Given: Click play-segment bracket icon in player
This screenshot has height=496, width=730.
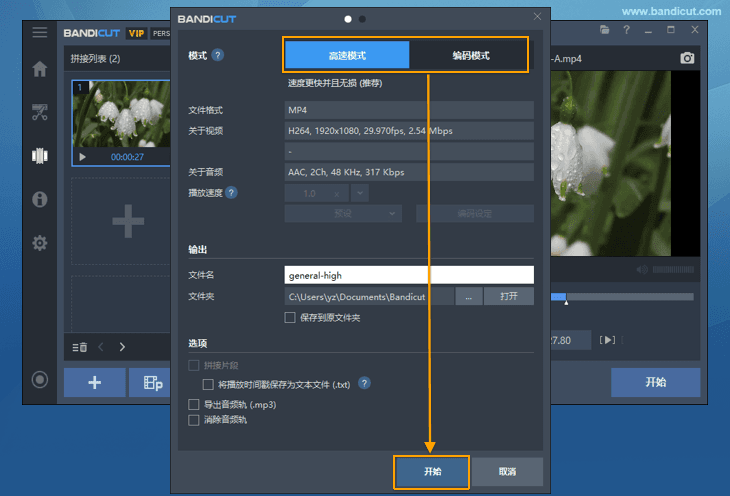Looking at the screenshot, I should pos(607,340).
